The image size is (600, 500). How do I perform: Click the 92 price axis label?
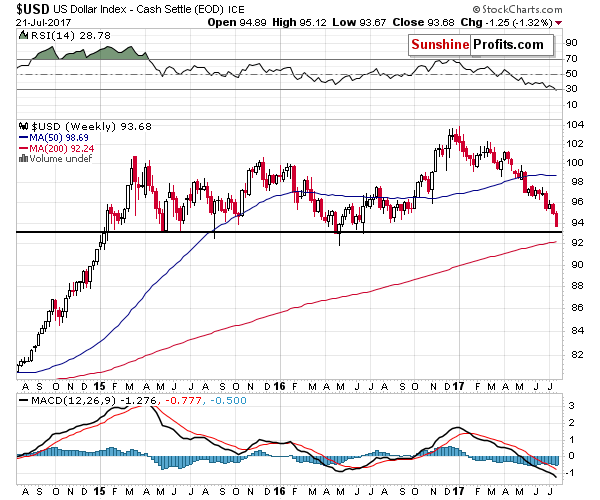click(x=577, y=243)
